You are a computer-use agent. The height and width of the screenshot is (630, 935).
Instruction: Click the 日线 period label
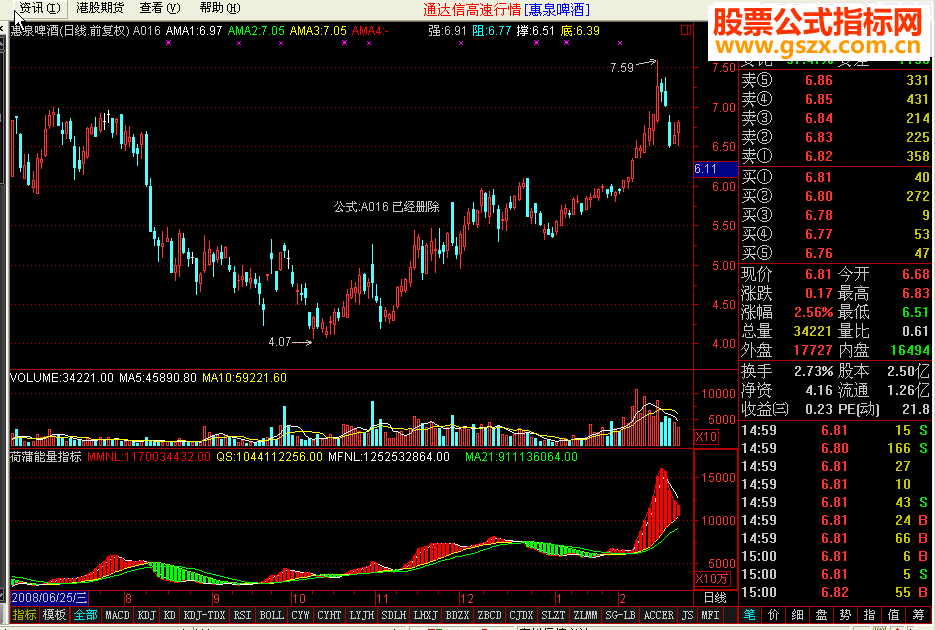[716, 598]
